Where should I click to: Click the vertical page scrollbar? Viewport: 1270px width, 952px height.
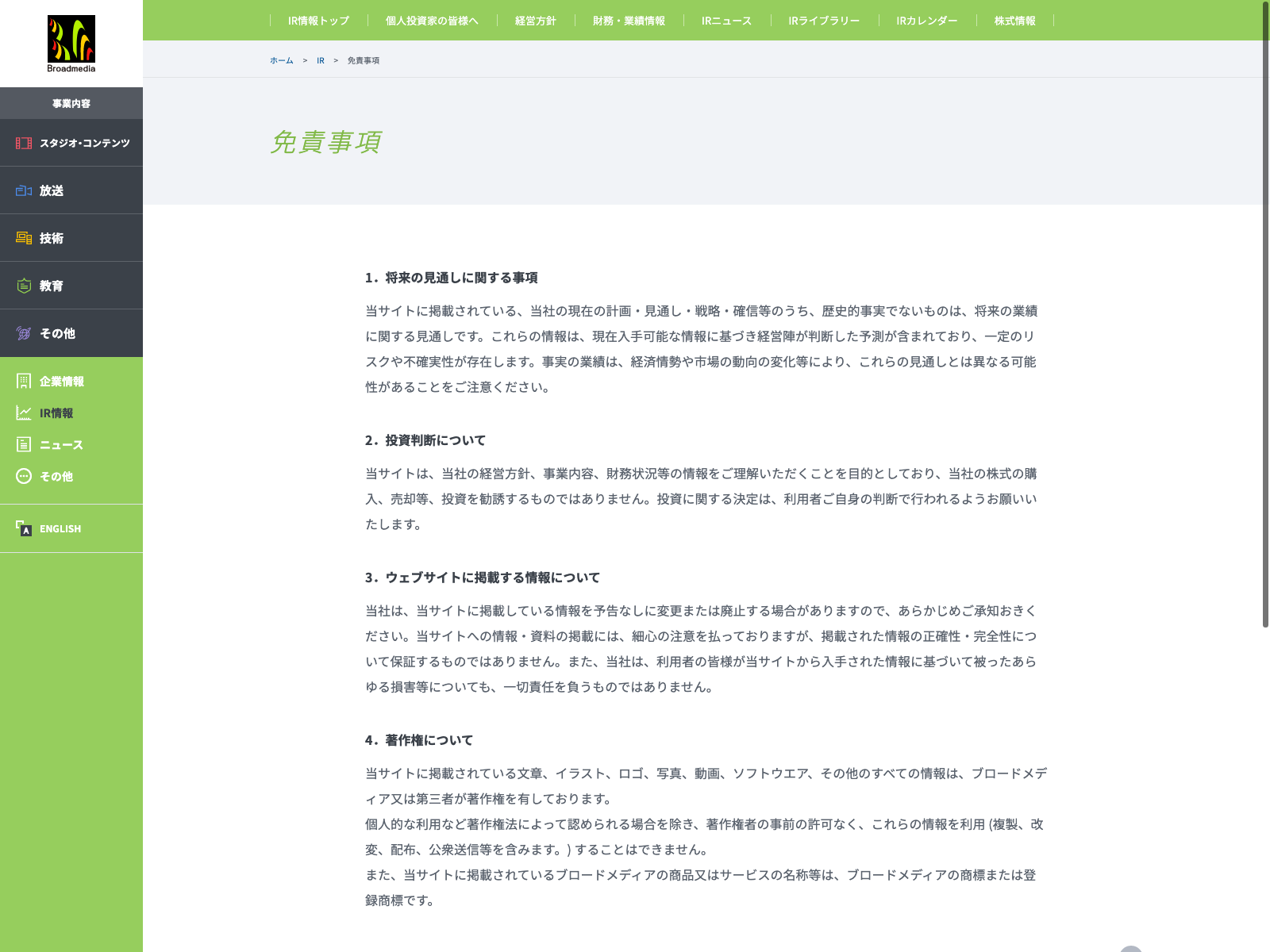click(x=1265, y=317)
